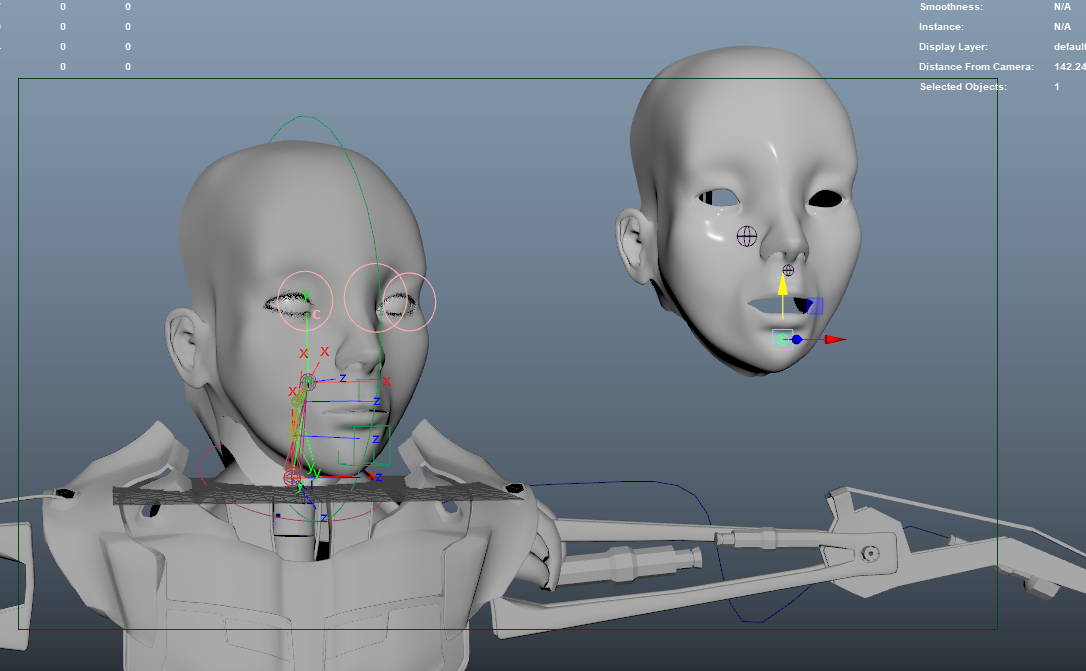This screenshot has height=671, width=1086.
Task: Select the right eye control circle
Action: (x=409, y=298)
